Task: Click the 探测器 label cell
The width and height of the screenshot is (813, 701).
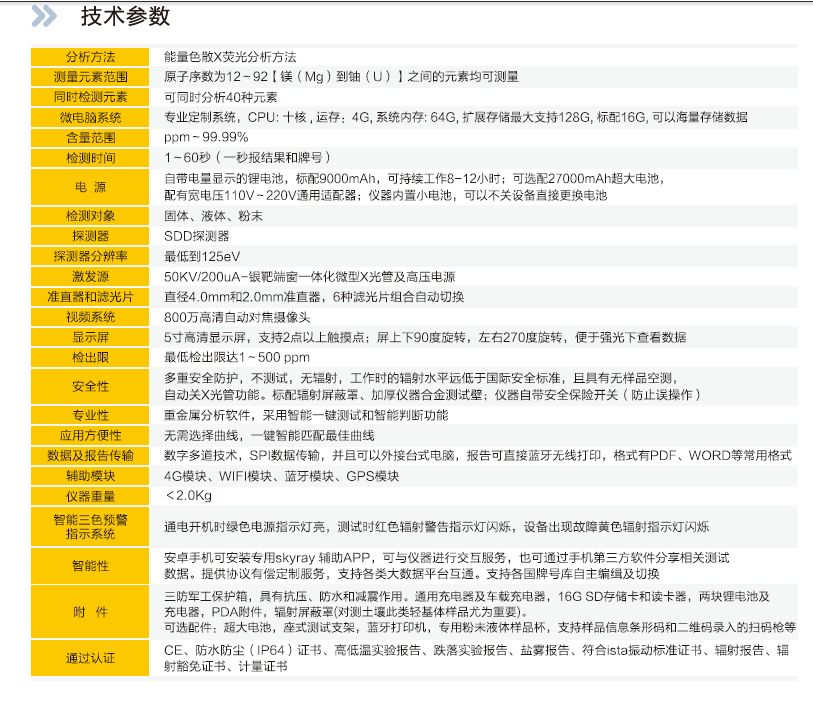Action: point(91,236)
